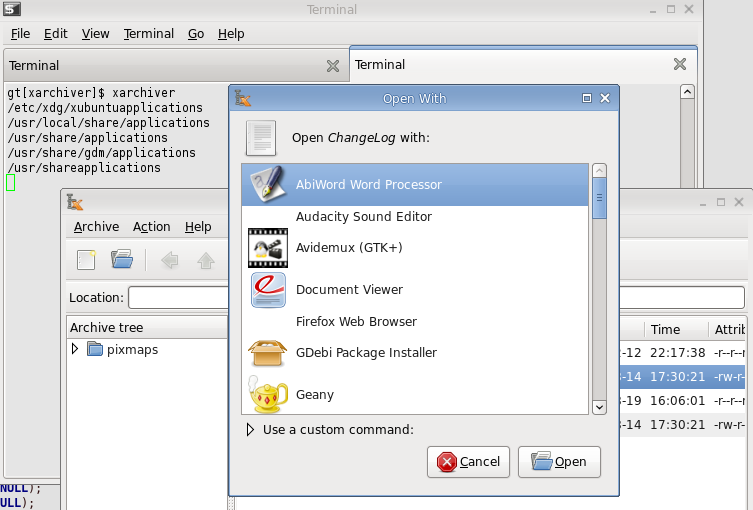Screen dimensions: 753x510
Task: Open the Archive menu in Xarchiver
Action: (96, 227)
